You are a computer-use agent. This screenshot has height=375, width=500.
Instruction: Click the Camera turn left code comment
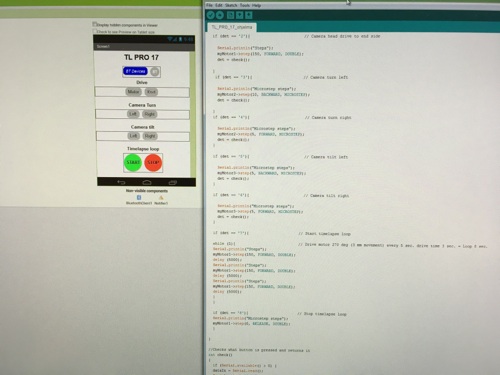coord(326,77)
